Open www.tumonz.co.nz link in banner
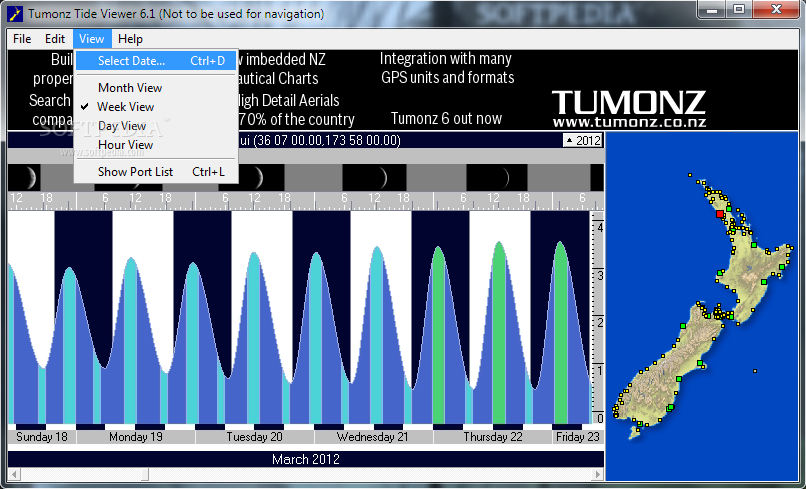The width and height of the screenshot is (806, 489). coord(629,122)
